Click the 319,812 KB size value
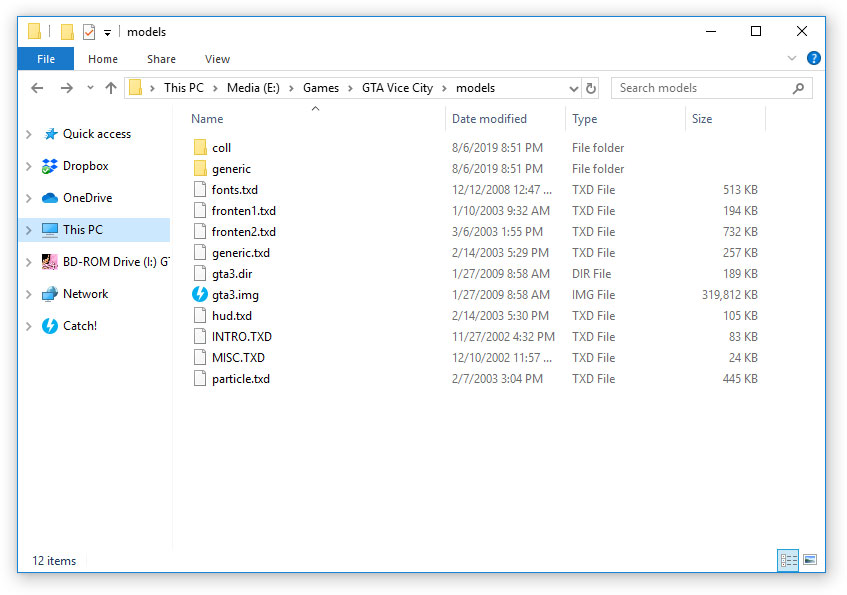Screen dimensions: 847x595 [729, 295]
